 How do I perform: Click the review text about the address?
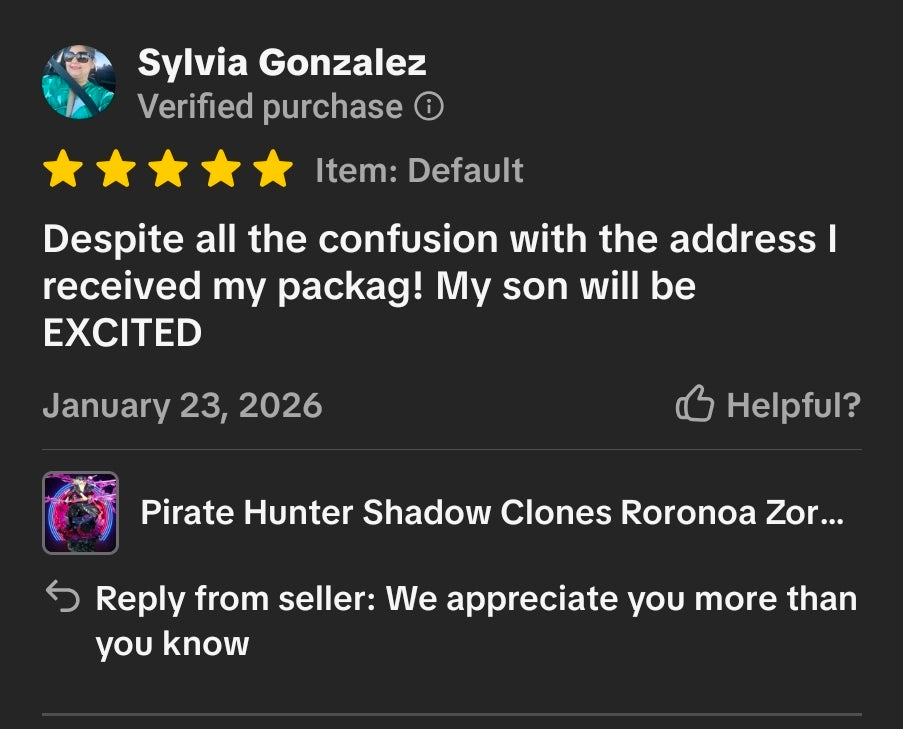[x=439, y=286]
